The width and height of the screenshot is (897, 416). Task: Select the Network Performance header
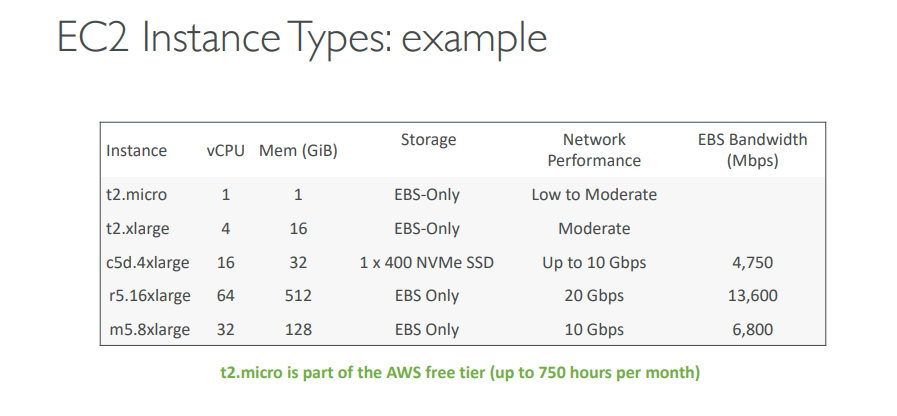[594, 150]
